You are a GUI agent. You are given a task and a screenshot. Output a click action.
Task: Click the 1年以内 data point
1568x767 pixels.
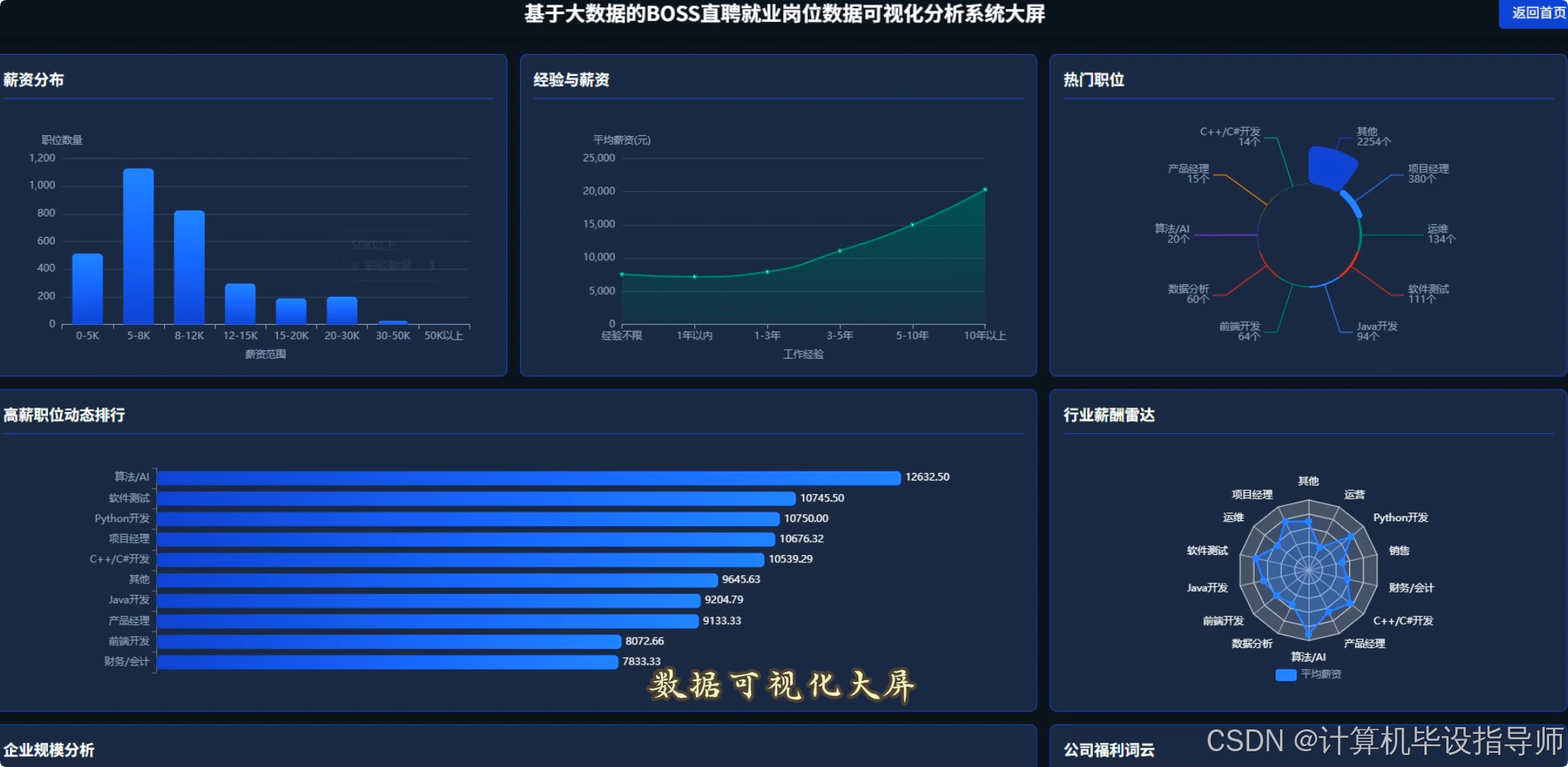click(695, 277)
